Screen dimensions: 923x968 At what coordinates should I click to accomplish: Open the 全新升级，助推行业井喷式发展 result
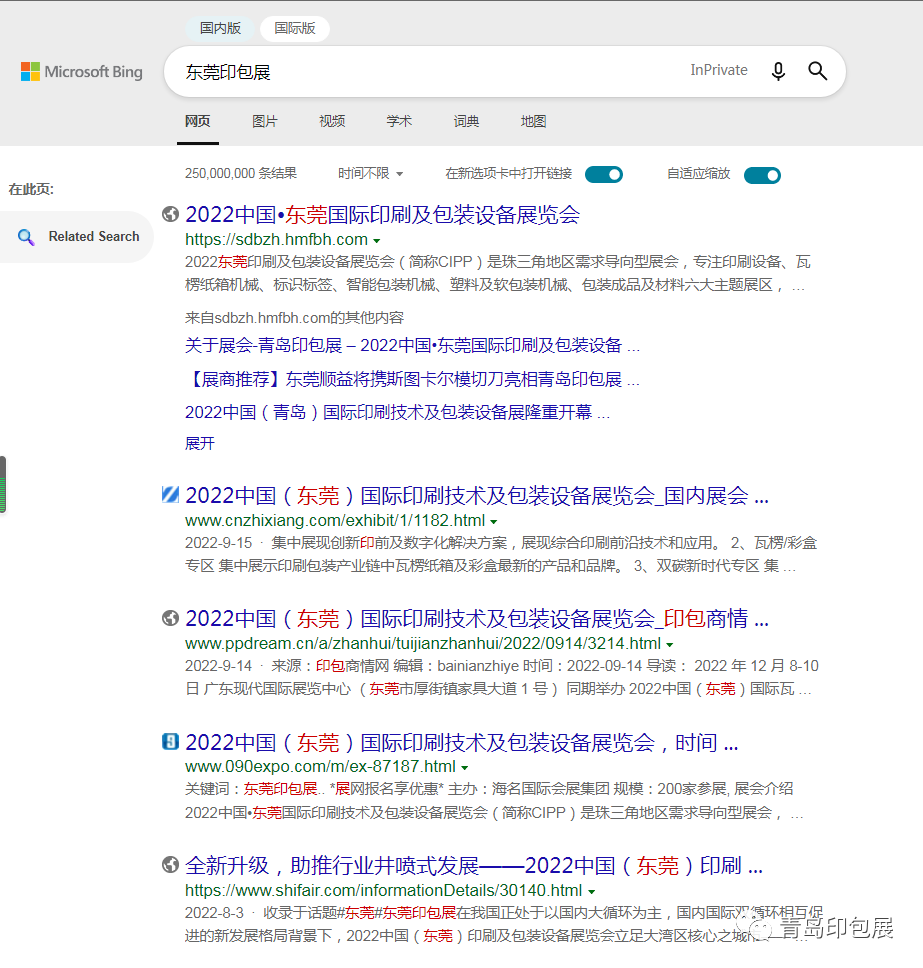pyautogui.click(x=474, y=866)
